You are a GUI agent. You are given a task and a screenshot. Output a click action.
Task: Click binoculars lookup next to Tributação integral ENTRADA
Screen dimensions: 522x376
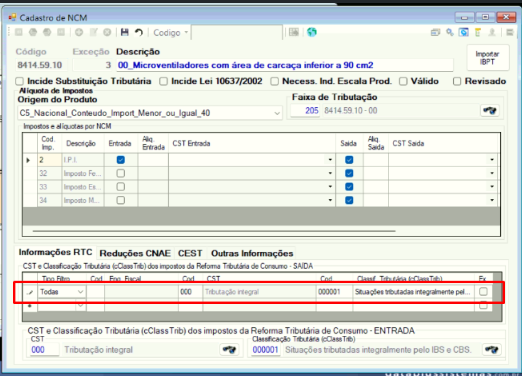pyautogui.click(x=229, y=349)
